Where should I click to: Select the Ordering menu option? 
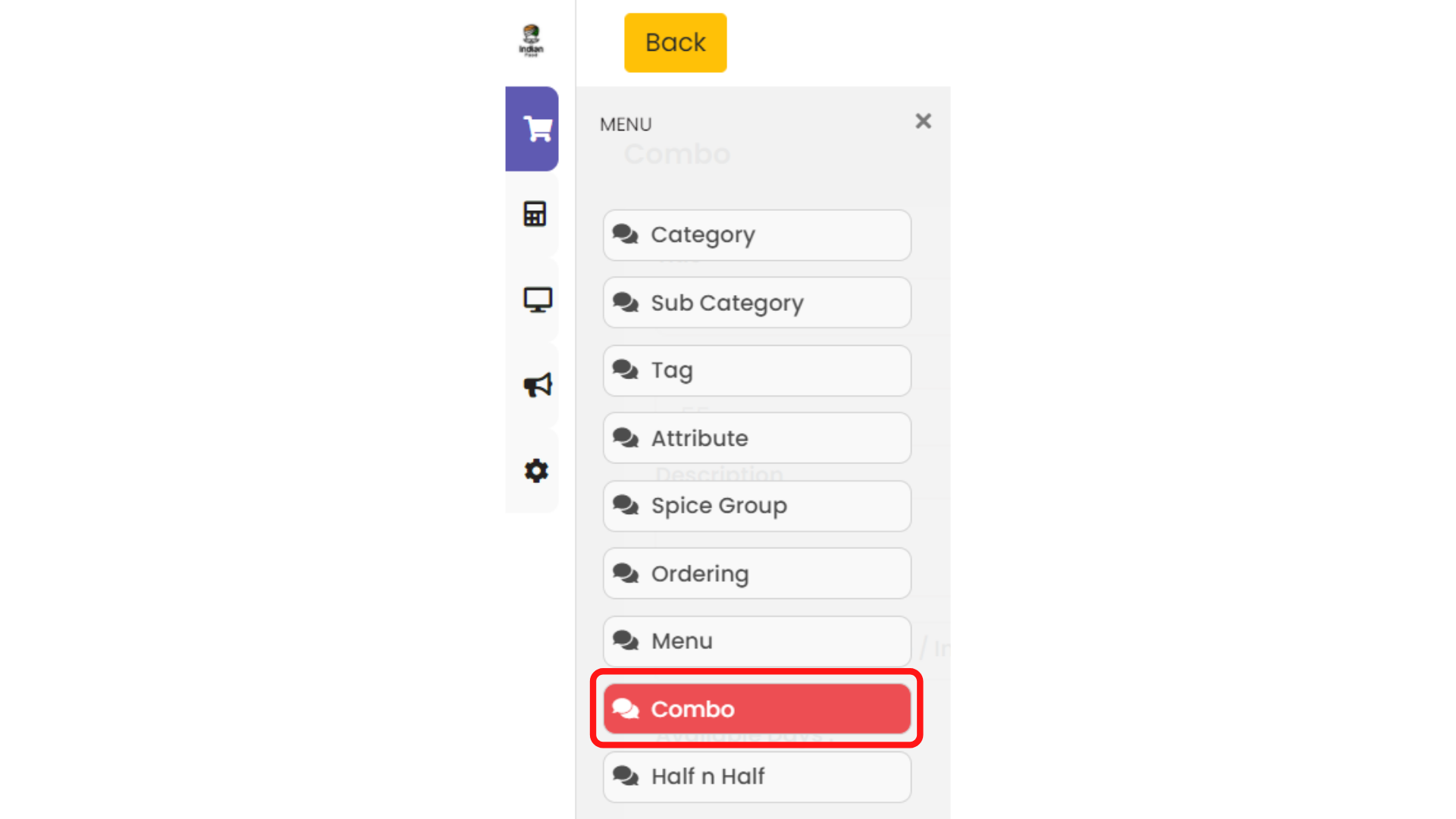pos(757,574)
